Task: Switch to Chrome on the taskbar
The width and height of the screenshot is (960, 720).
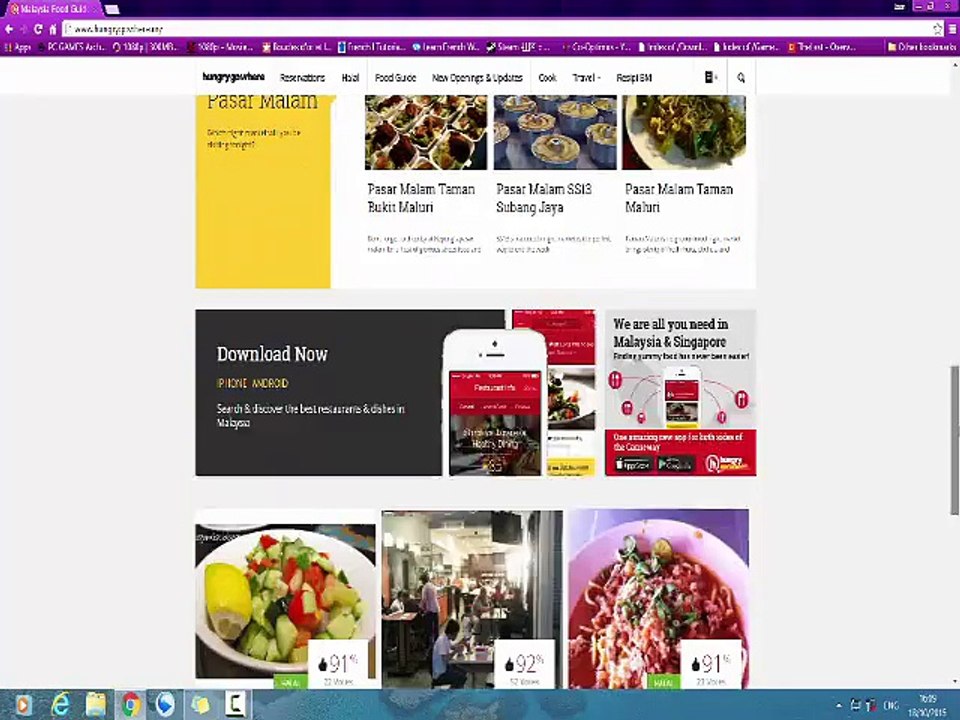Action: [x=130, y=705]
